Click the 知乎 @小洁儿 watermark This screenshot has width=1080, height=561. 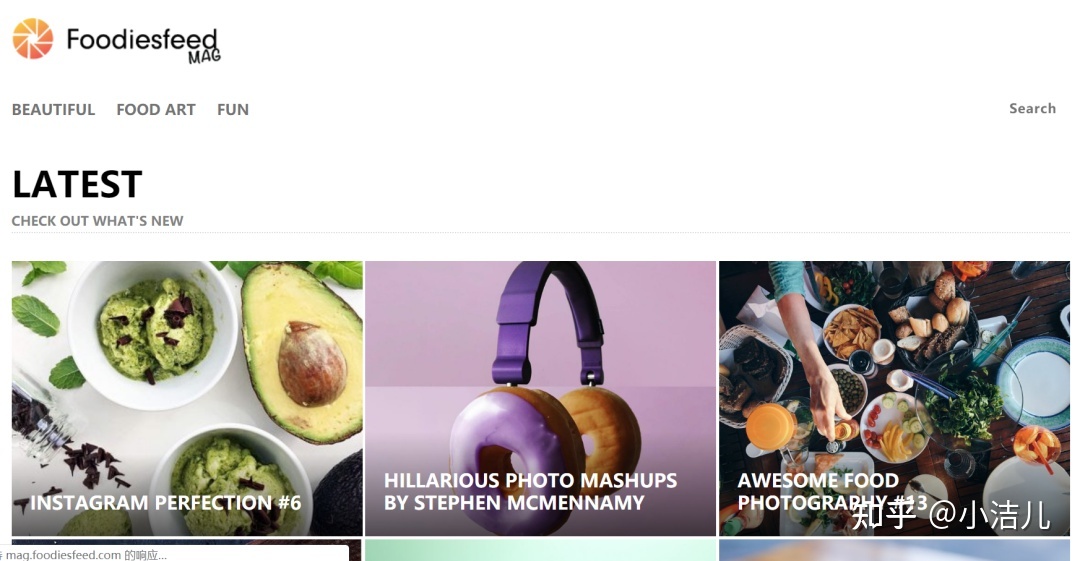point(951,515)
